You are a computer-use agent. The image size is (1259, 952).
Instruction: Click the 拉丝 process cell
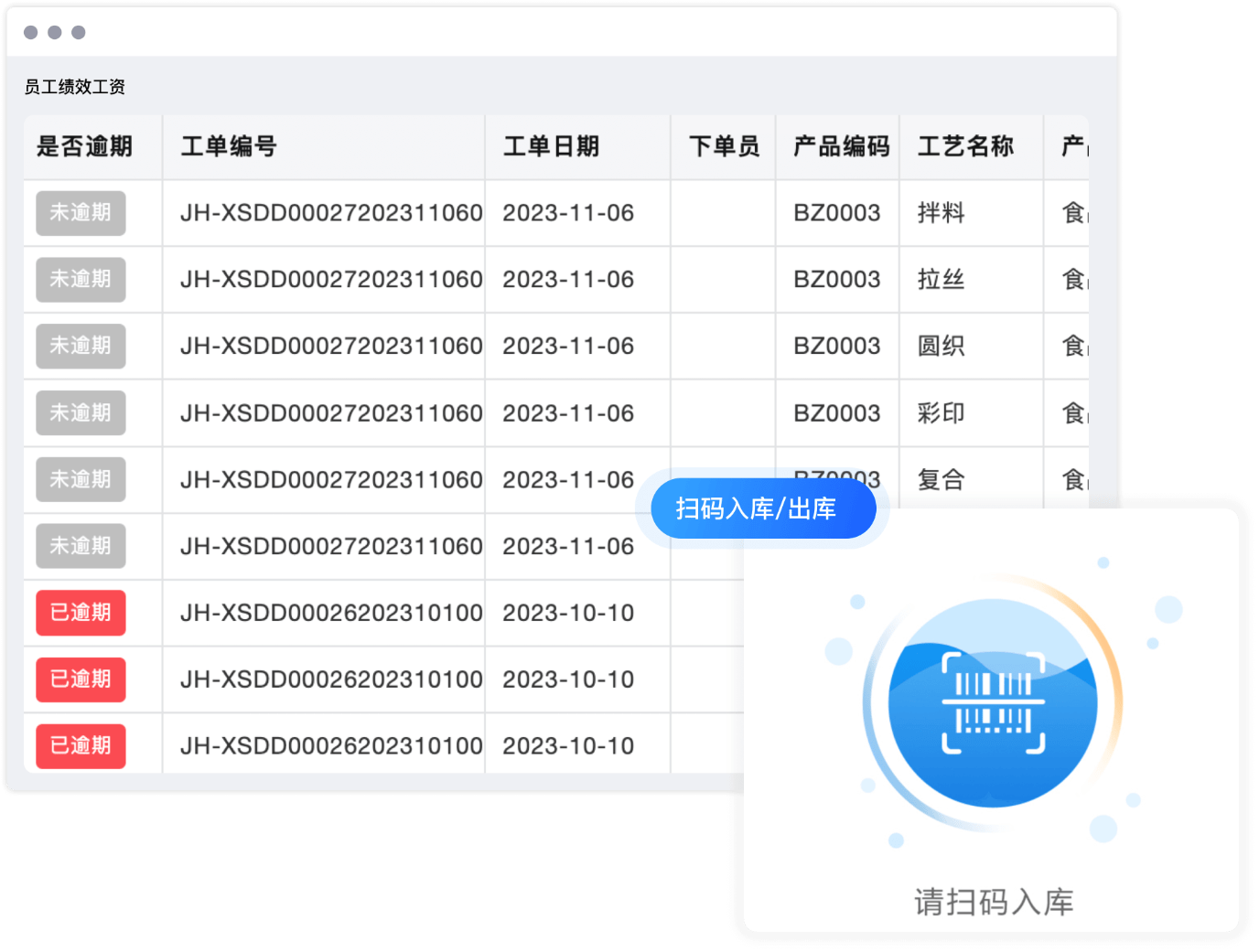tap(941, 280)
